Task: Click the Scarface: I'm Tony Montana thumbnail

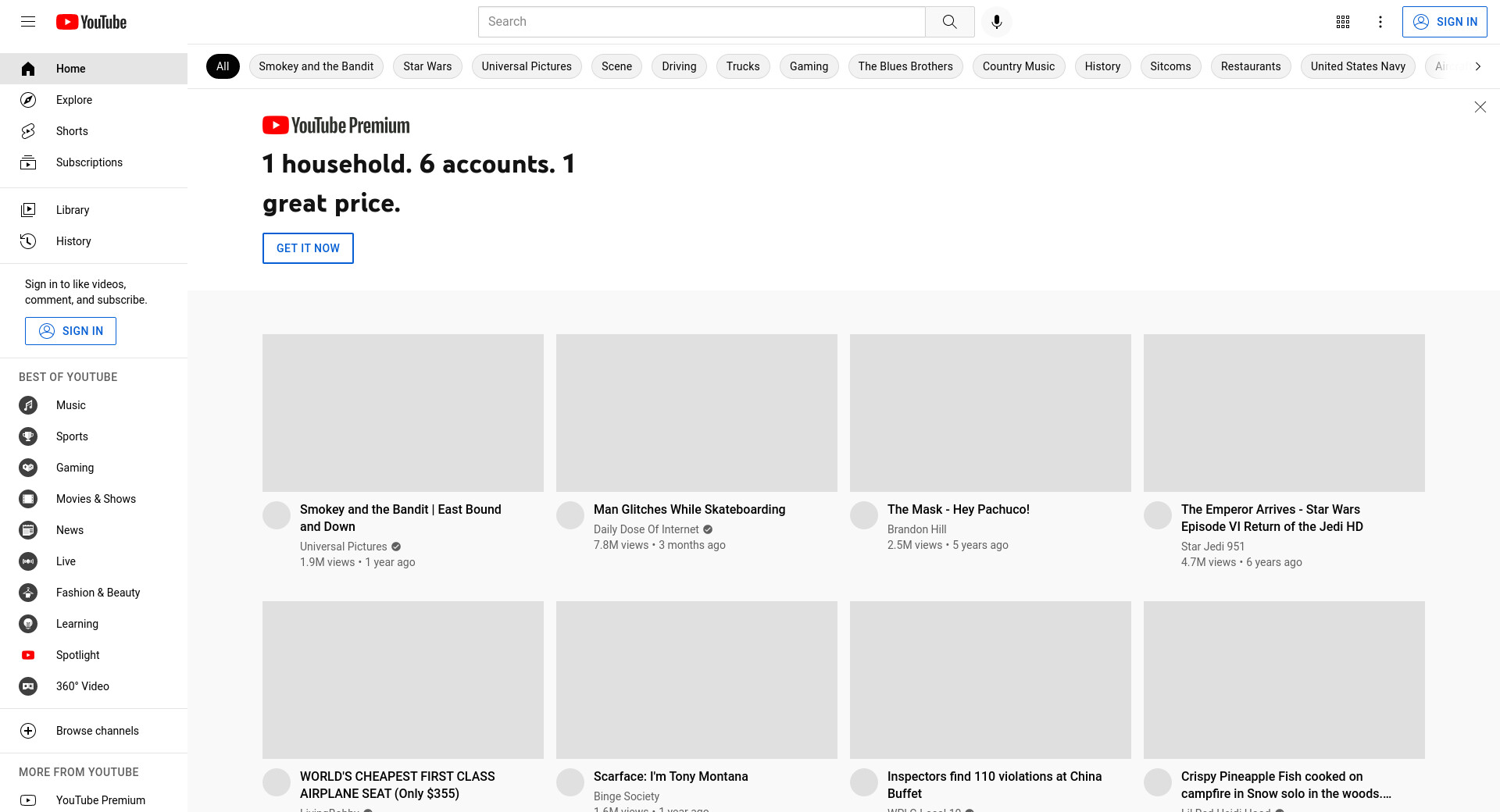Action: (x=697, y=680)
